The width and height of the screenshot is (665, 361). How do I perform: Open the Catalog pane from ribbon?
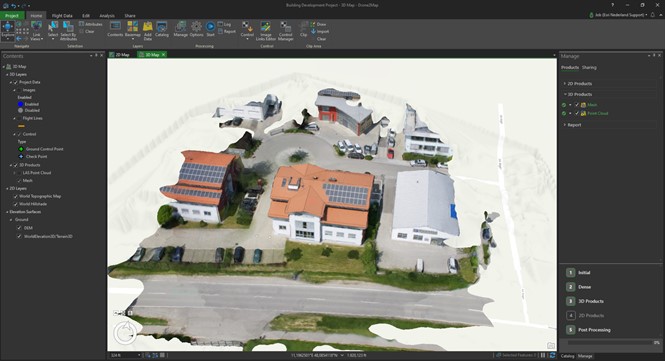162,30
